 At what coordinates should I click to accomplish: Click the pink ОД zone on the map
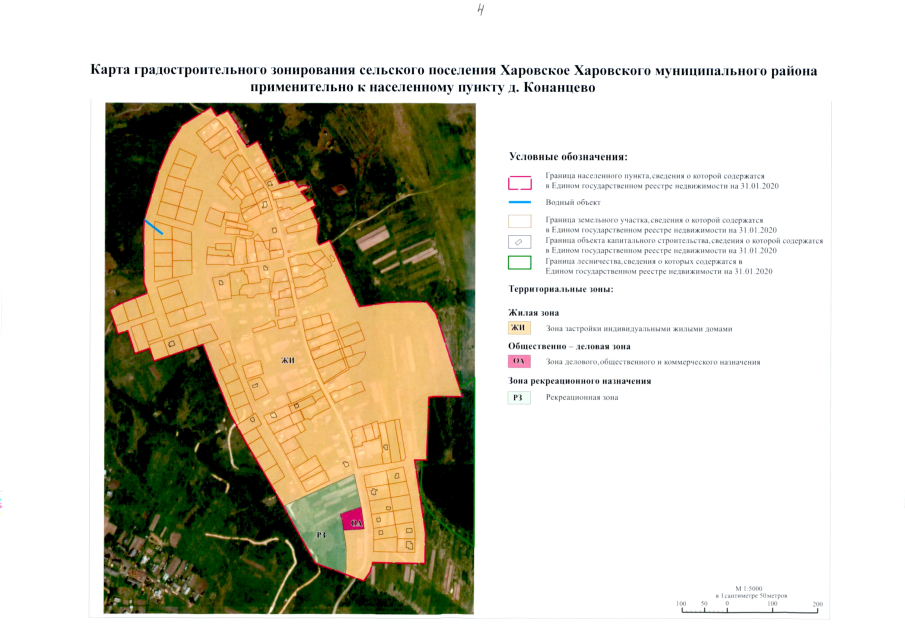[353, 520]
